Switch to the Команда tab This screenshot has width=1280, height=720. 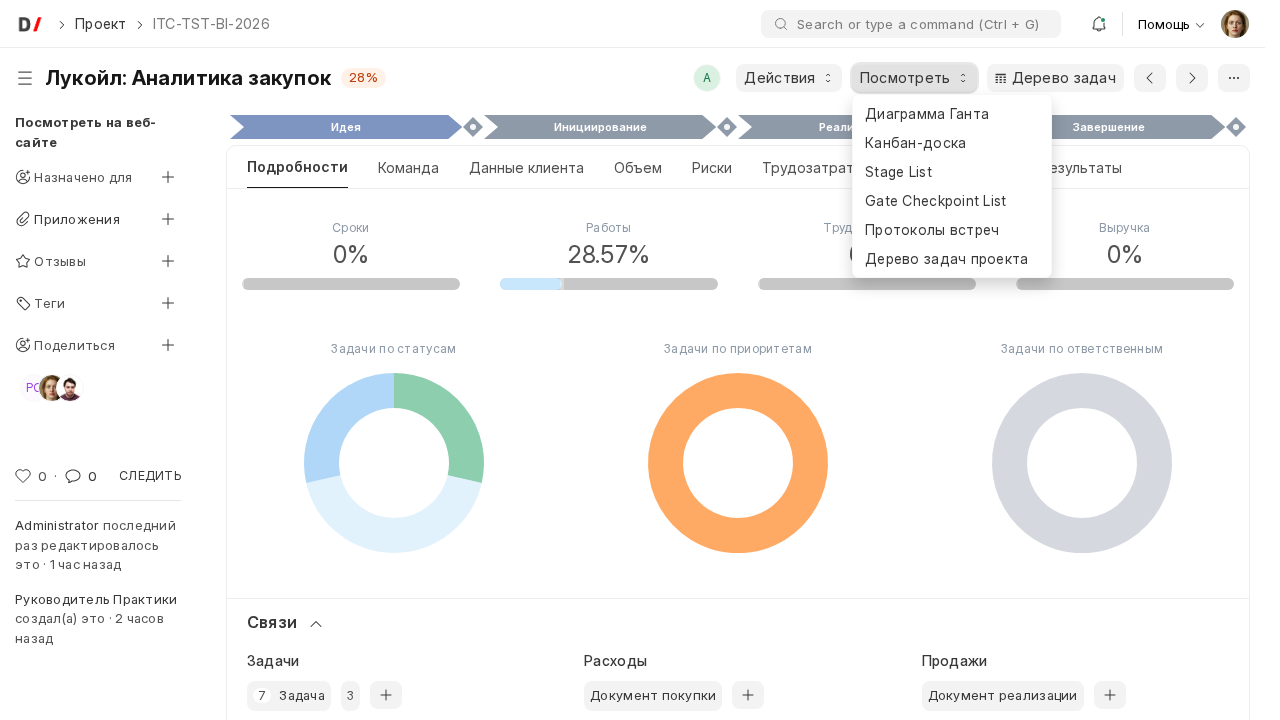tap(408, 168)
